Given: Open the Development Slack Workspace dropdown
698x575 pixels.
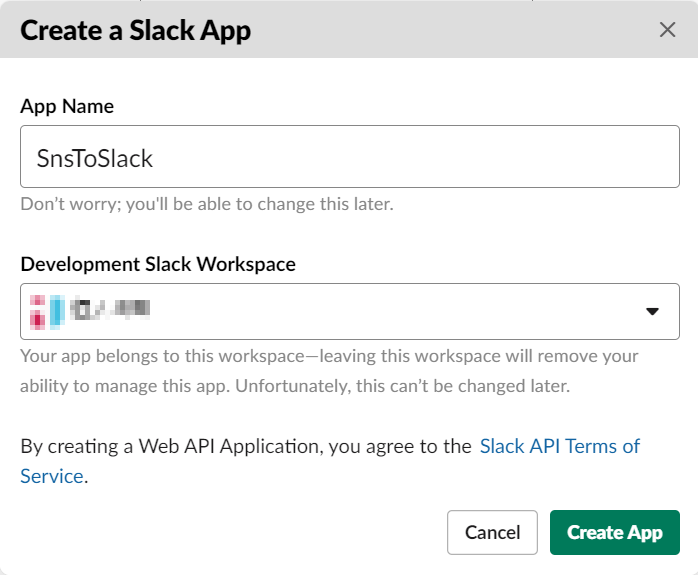Looking at the screenshot, I should 349,312.
